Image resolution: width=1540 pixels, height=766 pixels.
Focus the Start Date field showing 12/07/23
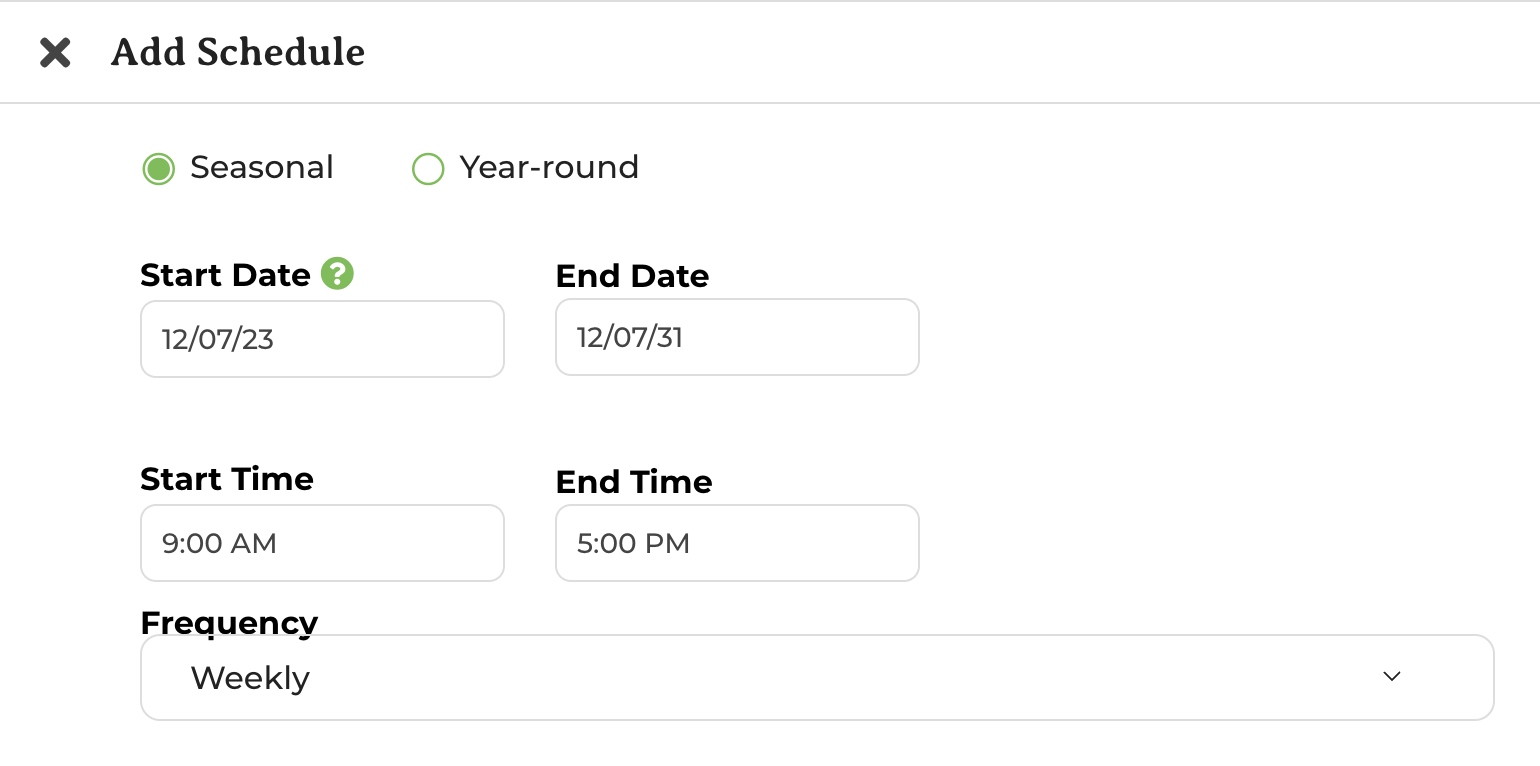coord(322,339)
